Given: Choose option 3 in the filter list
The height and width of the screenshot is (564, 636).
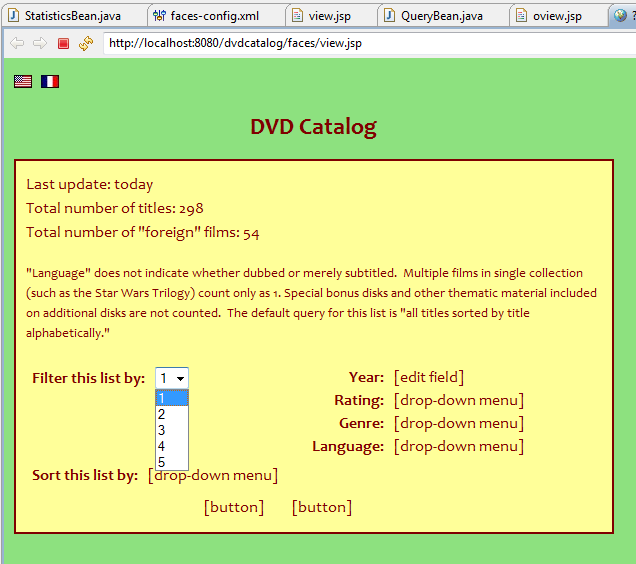Looking at the screenshot, I should click(x=172, y=430).
